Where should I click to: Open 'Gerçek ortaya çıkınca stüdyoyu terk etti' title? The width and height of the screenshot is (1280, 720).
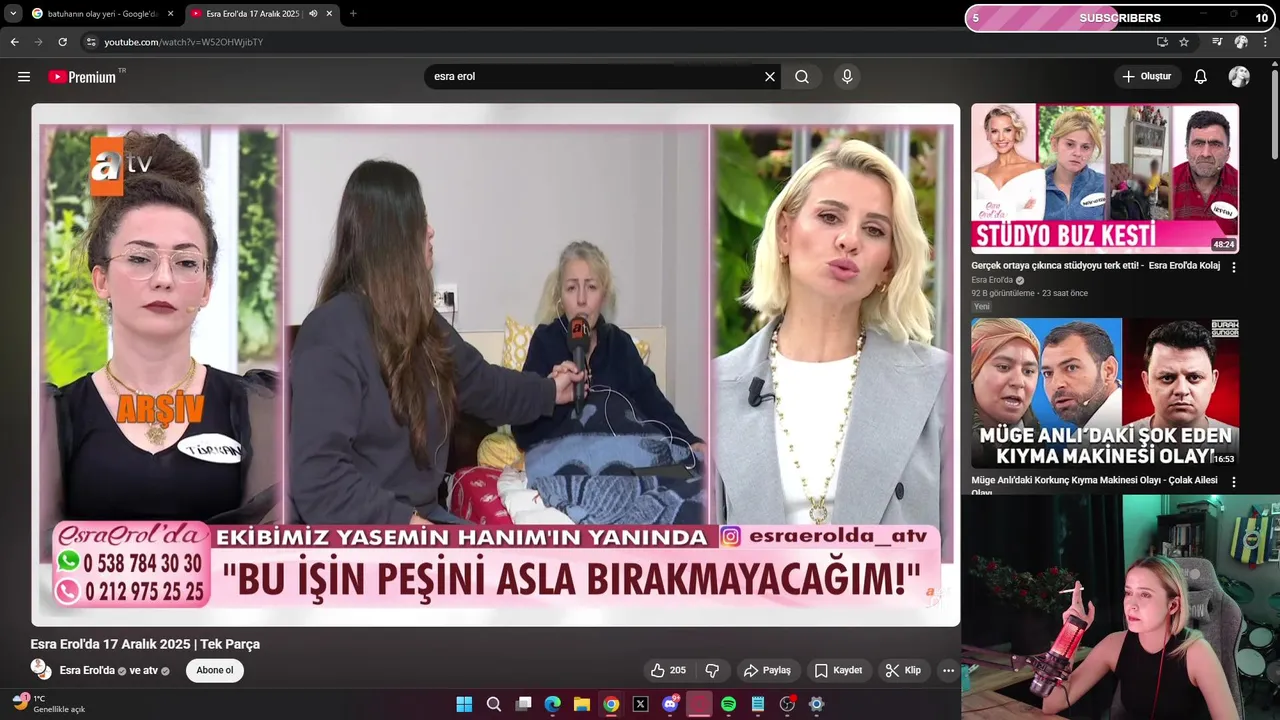pos(1096,266)
